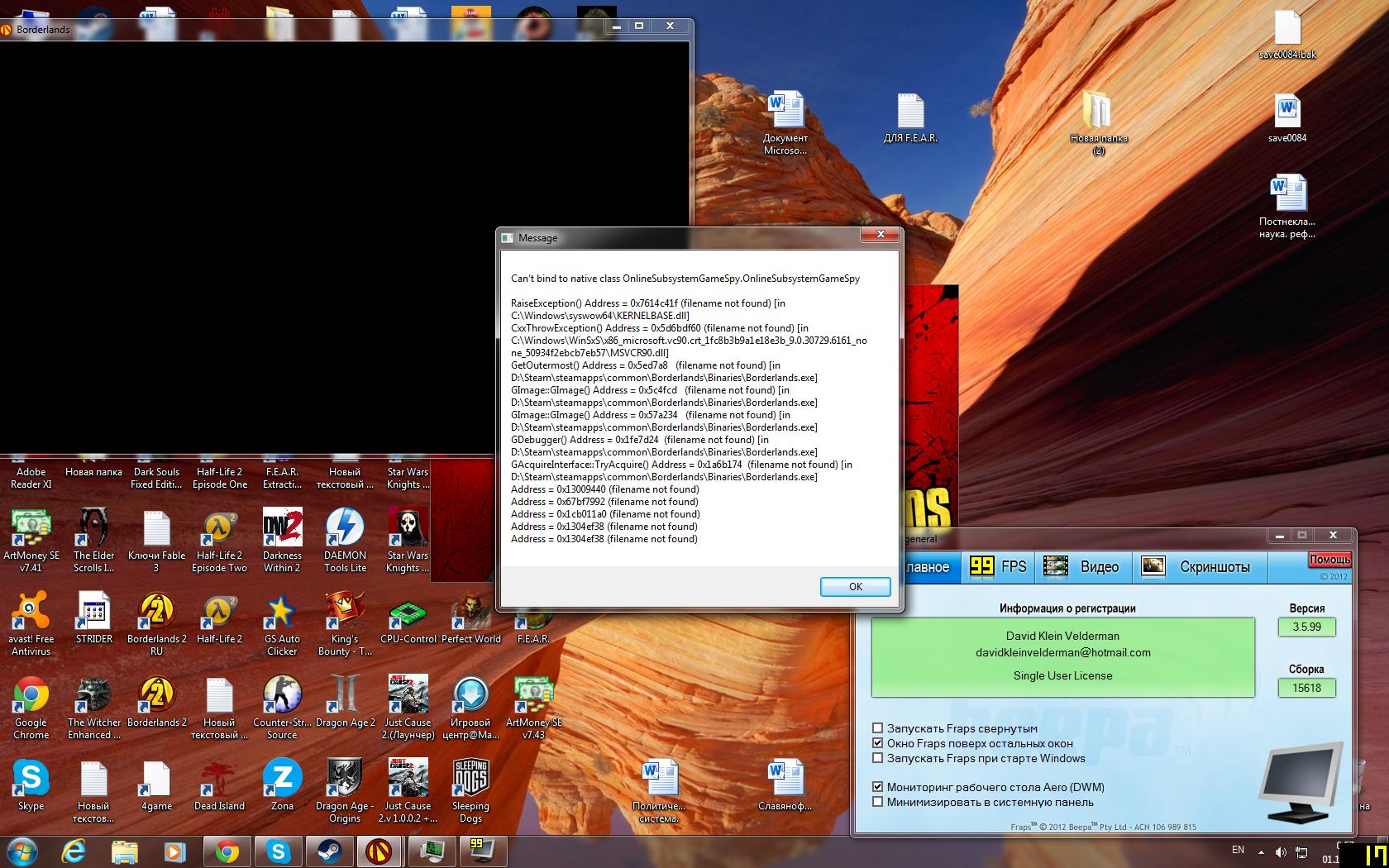Click the Fraps version field 3.5.99
Image resolution: width=1389 pixels, height=868 pixels.
(x=1306, y=627)
